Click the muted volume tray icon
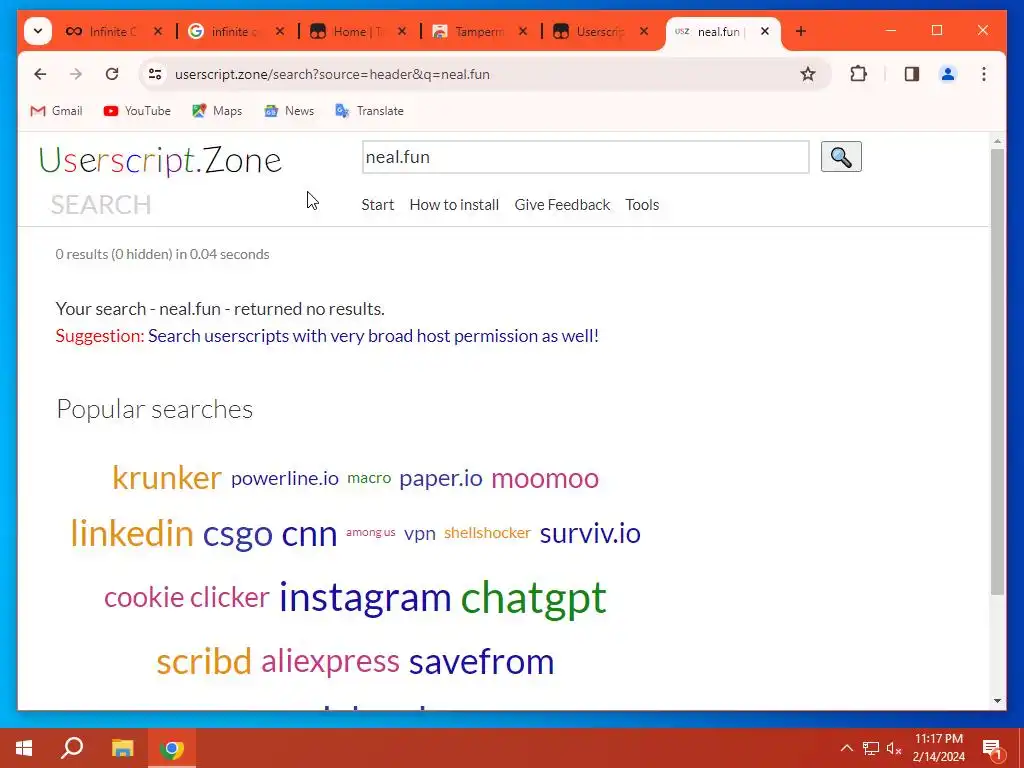This screenshot has height=768, width=1024. [x=894, y=748]
